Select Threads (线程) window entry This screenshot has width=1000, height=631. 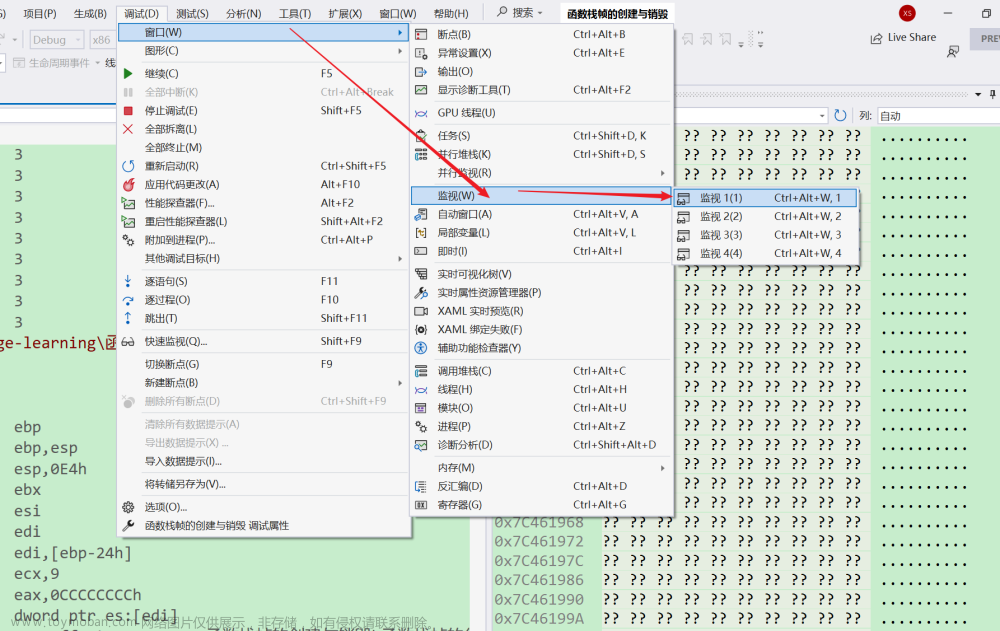541,389
